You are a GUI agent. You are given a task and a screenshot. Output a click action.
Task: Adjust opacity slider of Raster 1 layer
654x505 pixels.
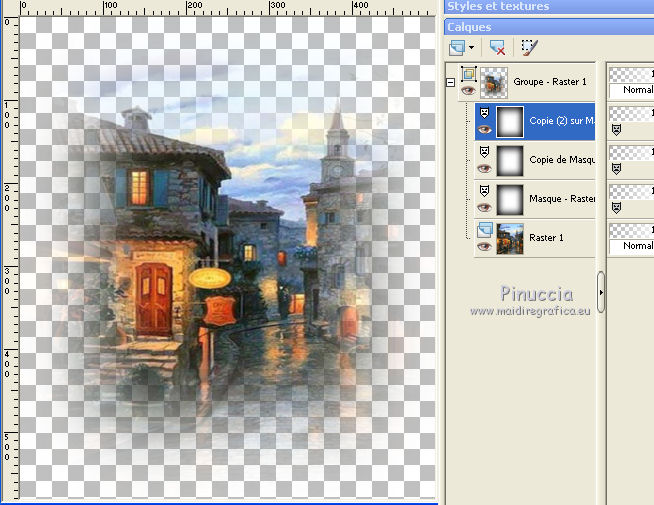(x=631, y=230)
